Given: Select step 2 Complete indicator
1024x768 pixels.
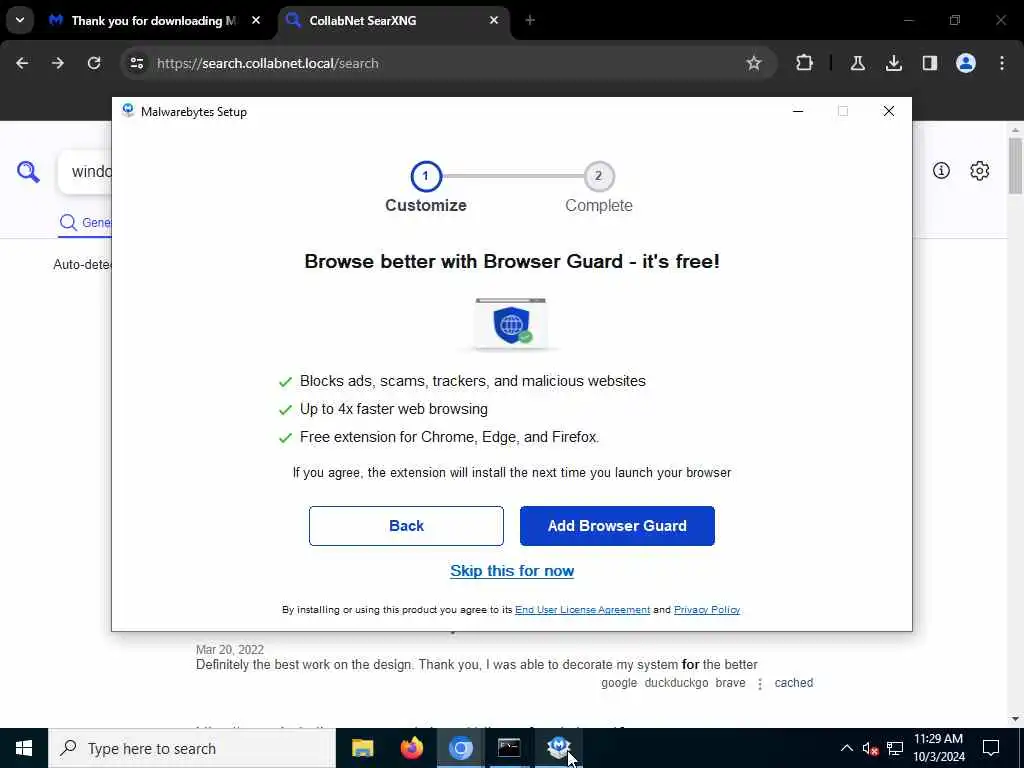Looking at the screenshot, I should tap(598, 176).
